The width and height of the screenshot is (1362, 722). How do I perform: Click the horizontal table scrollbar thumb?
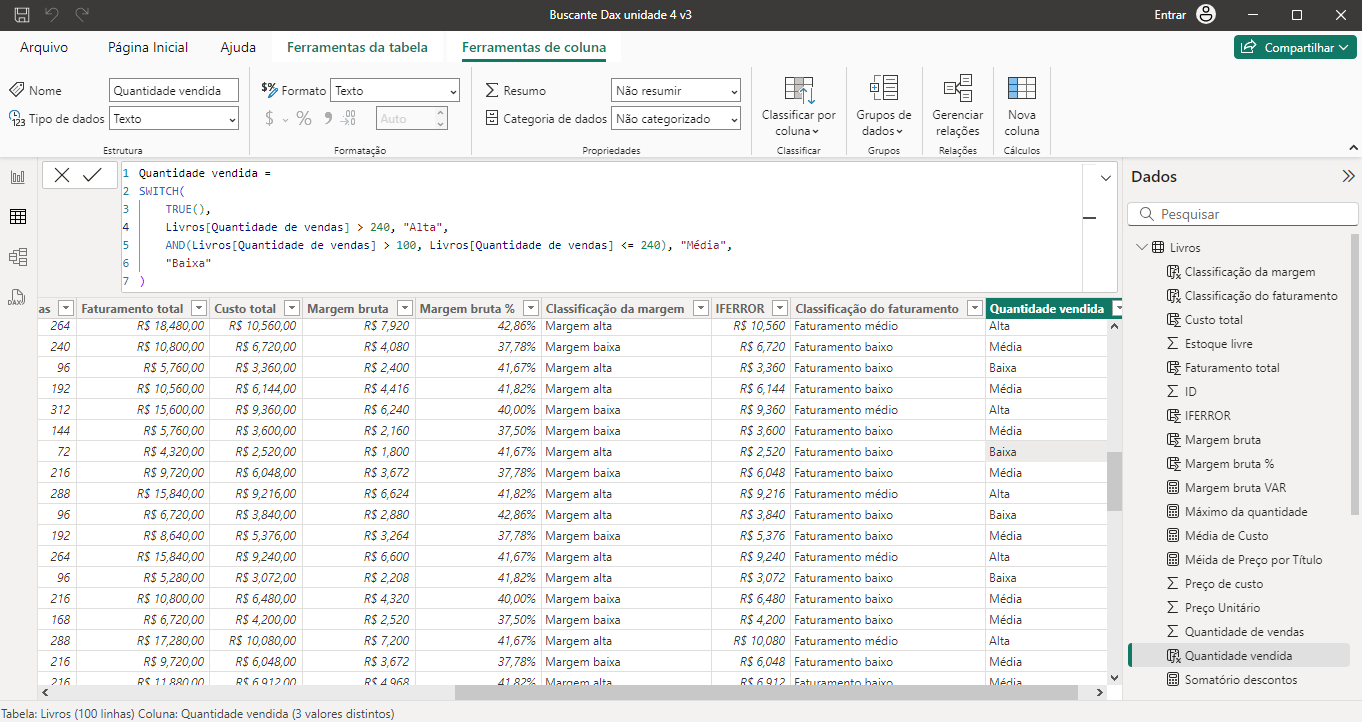pyautogui.click(x=766, y=692)
